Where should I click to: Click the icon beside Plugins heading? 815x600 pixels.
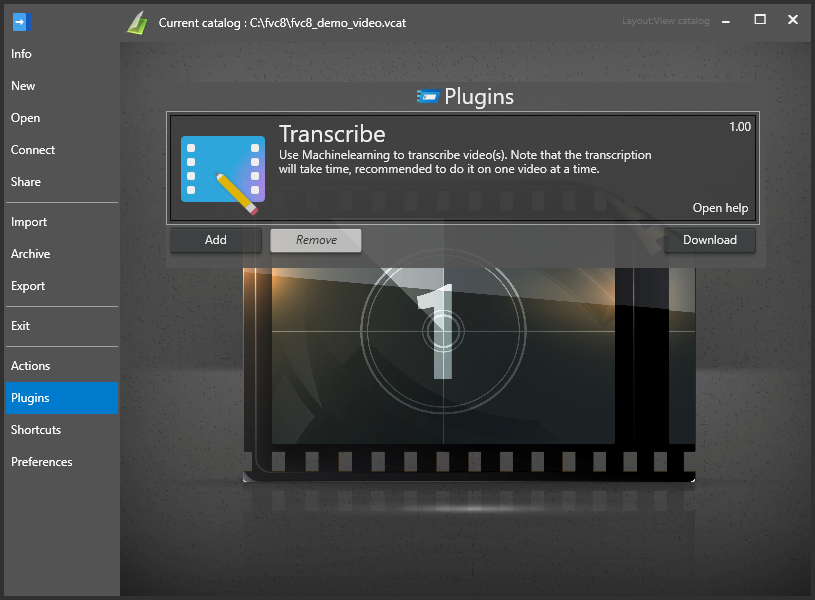(427, 97)
